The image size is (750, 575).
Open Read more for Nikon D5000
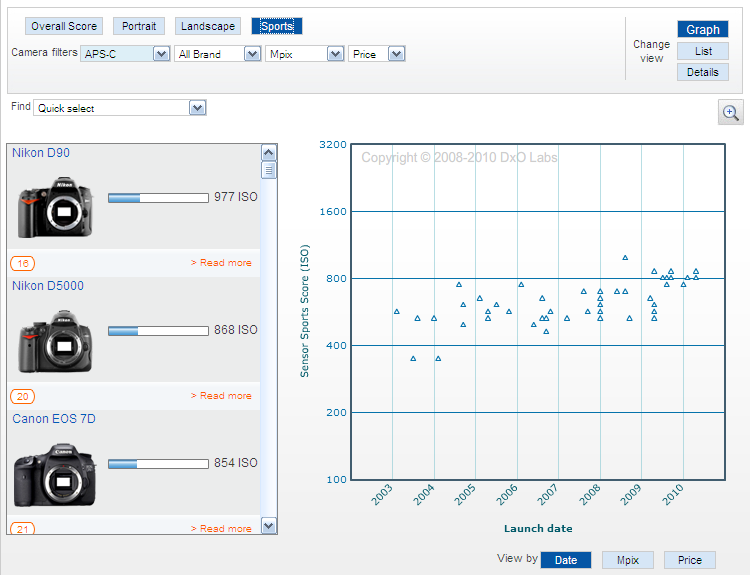(x=221, y=396)
